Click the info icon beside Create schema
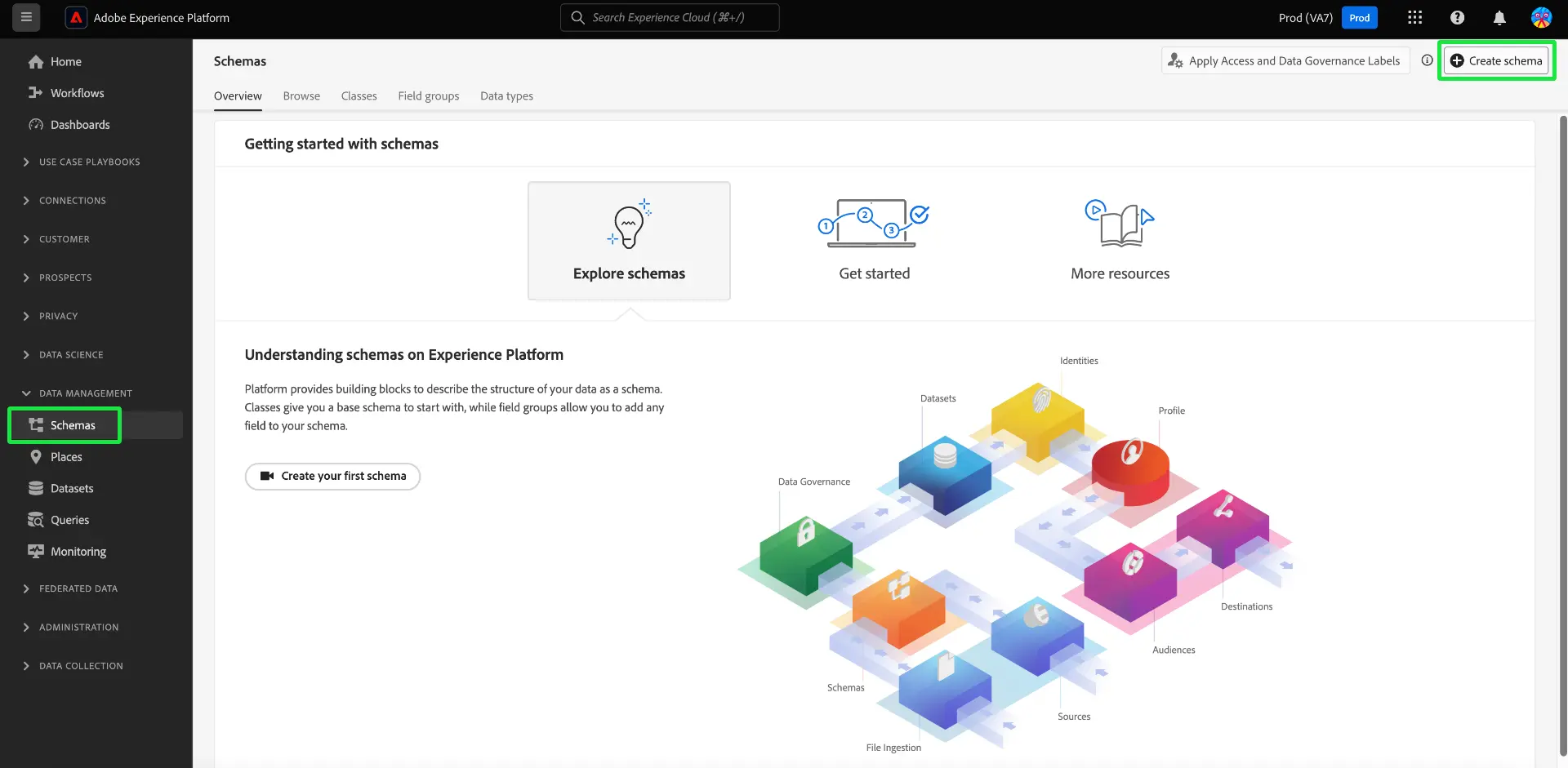 click(x=1427, y=60)
